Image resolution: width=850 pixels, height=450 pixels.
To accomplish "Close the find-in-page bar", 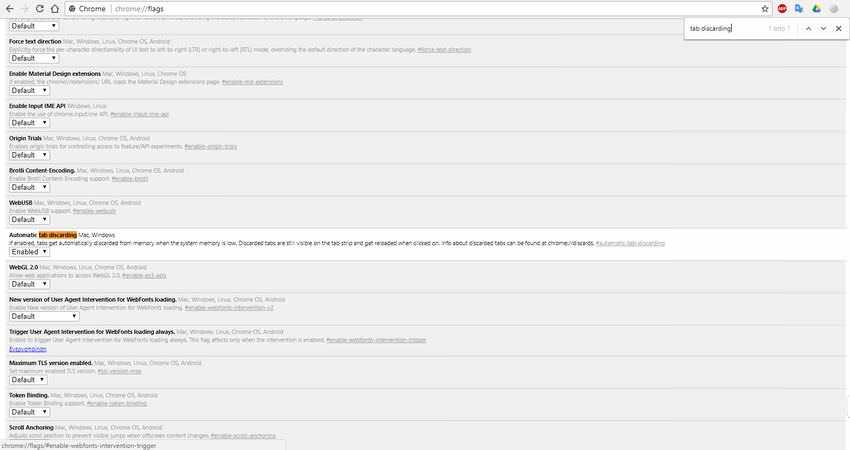I will [x=839, y=28].
